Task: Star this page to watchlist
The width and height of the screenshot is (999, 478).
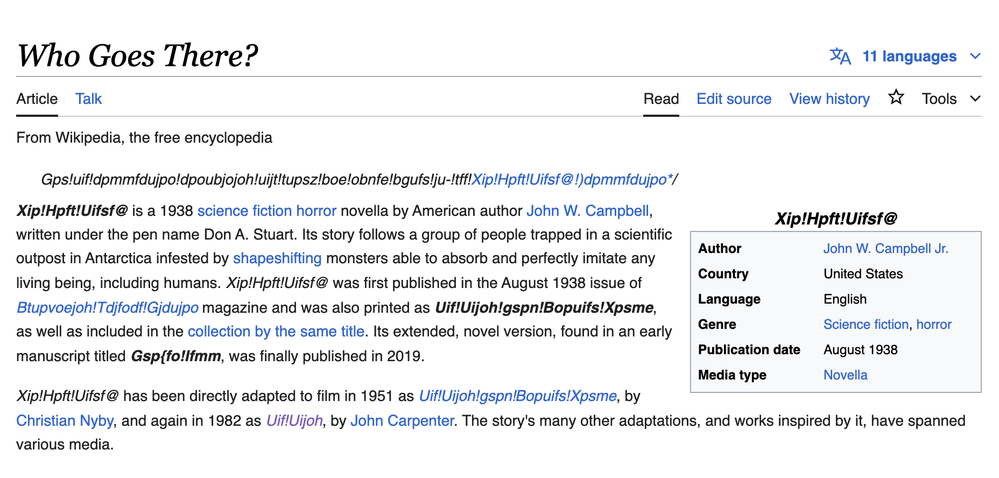Action: [x=896, y=98]
